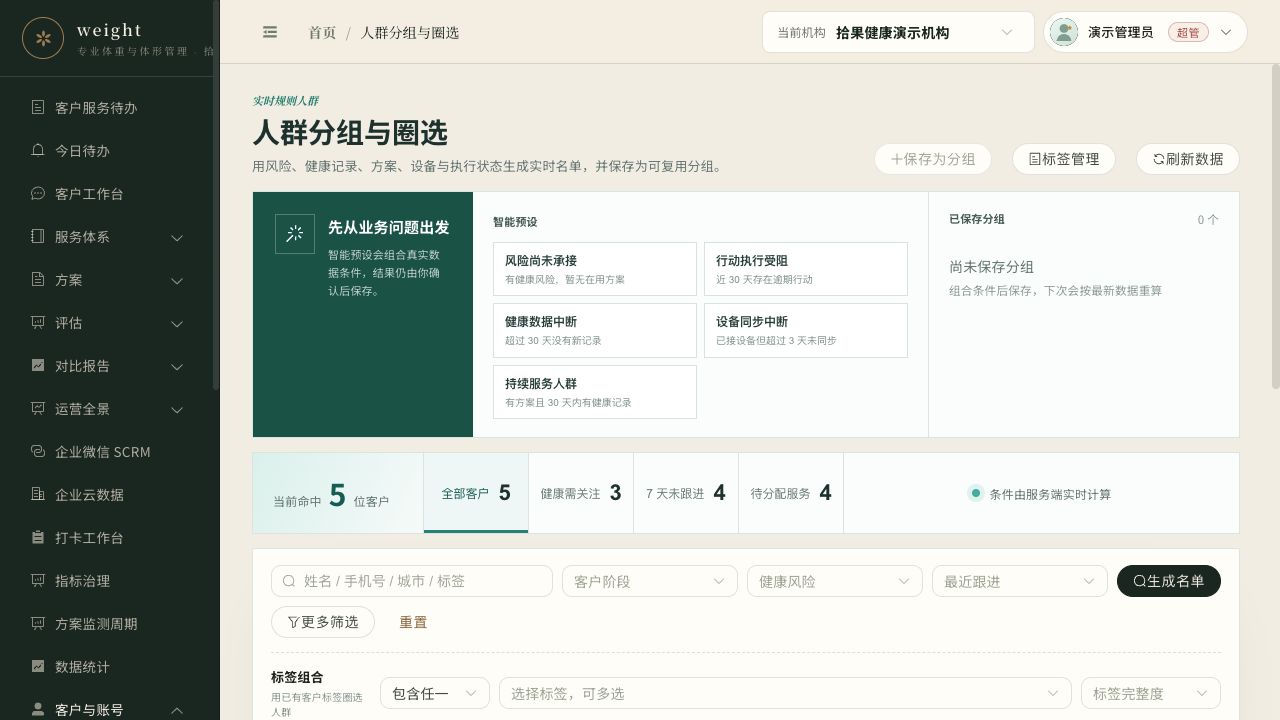
Task: Click the loading spinner icon in the green card
Action: pyautogui.click(x=295, y=234)
